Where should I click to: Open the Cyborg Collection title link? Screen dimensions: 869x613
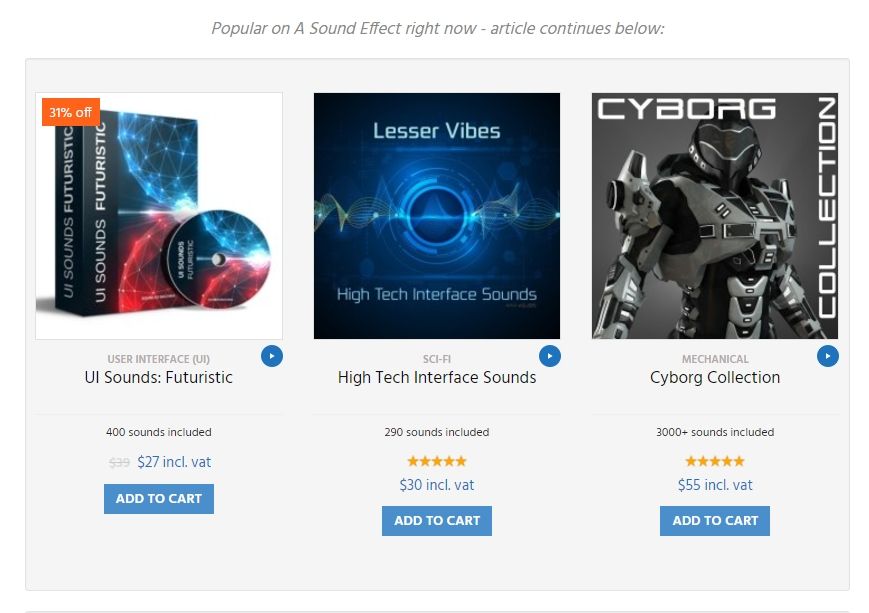pos(715,377)
